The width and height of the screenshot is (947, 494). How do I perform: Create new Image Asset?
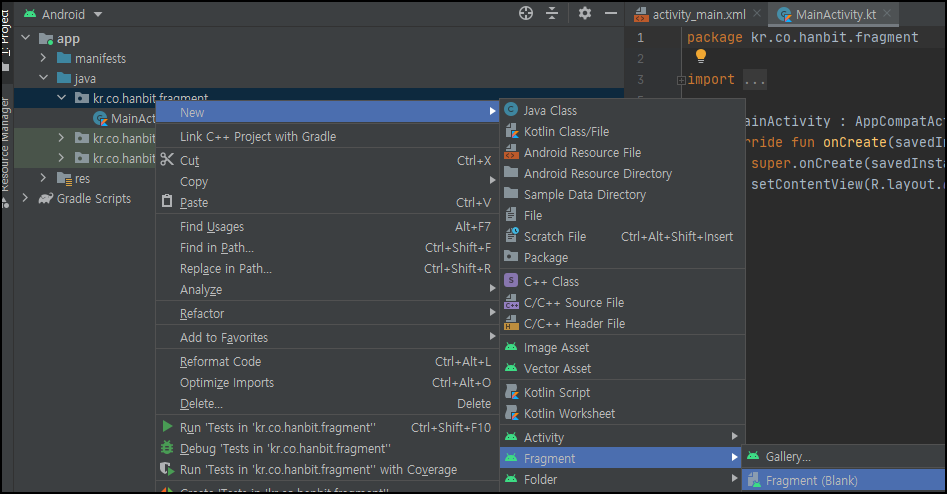[x=622, y=347]
